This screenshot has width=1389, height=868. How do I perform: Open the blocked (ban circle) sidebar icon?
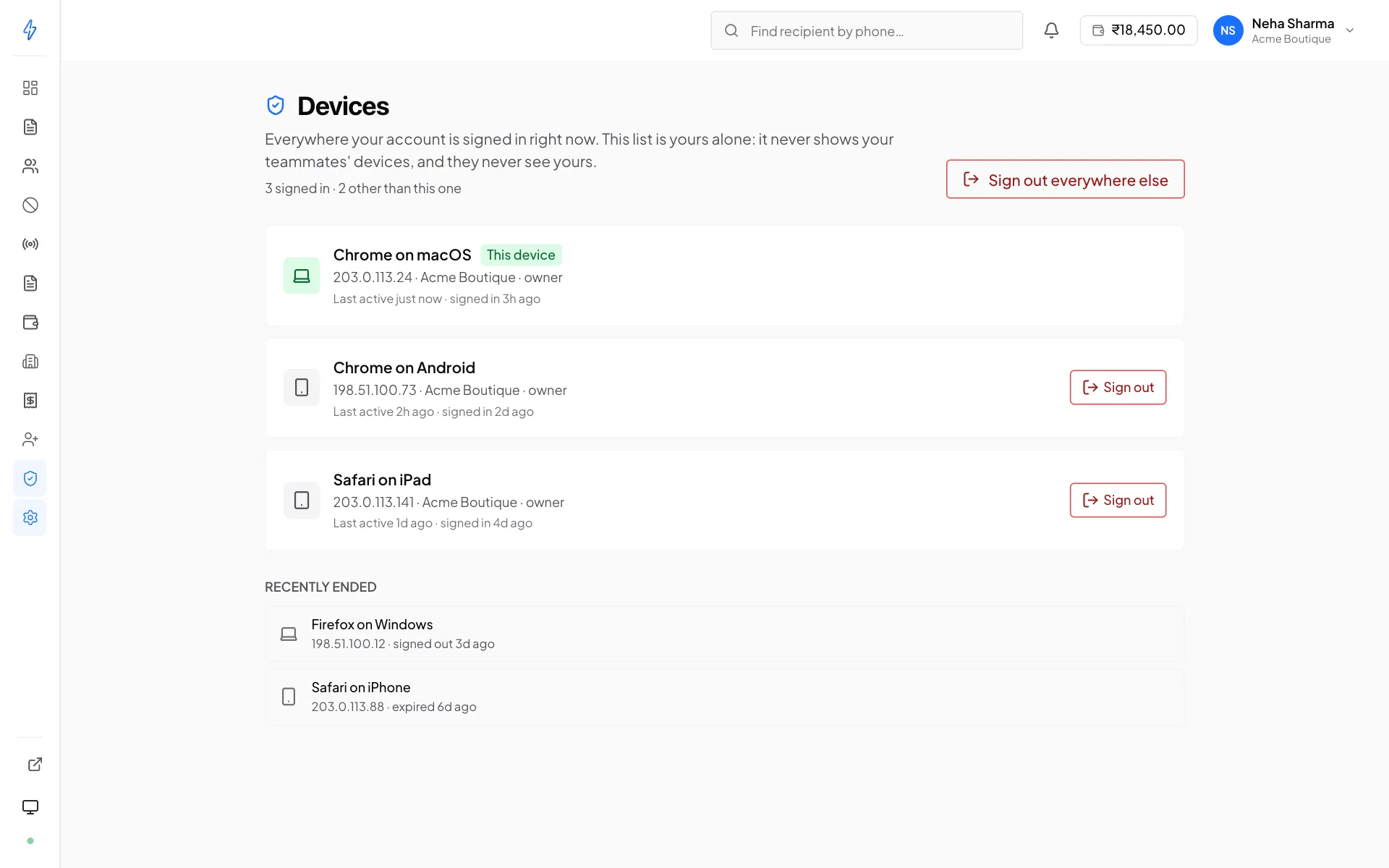click(30, 205)
